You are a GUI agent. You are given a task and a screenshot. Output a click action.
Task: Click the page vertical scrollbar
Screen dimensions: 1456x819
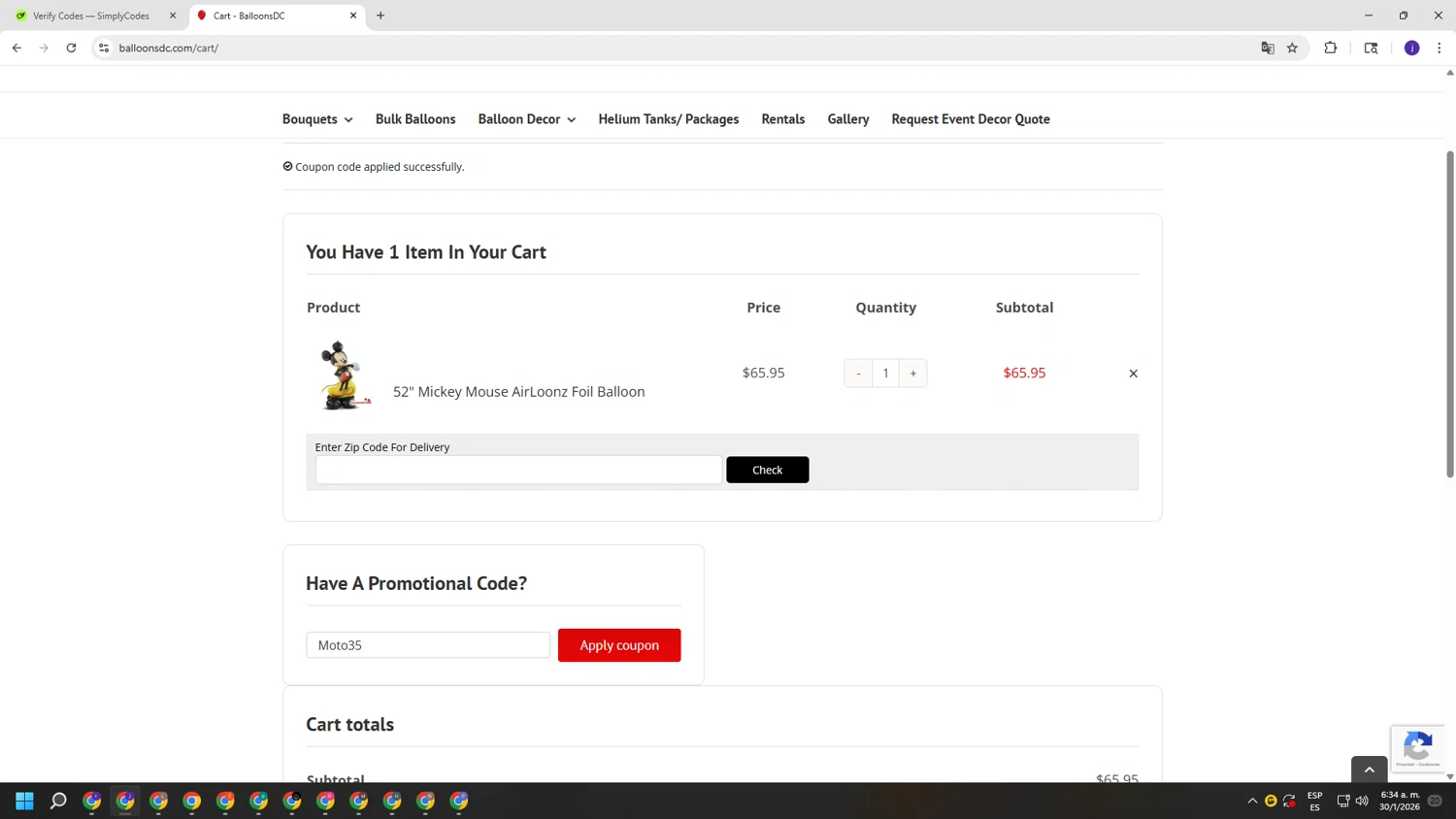[1449, 313]
